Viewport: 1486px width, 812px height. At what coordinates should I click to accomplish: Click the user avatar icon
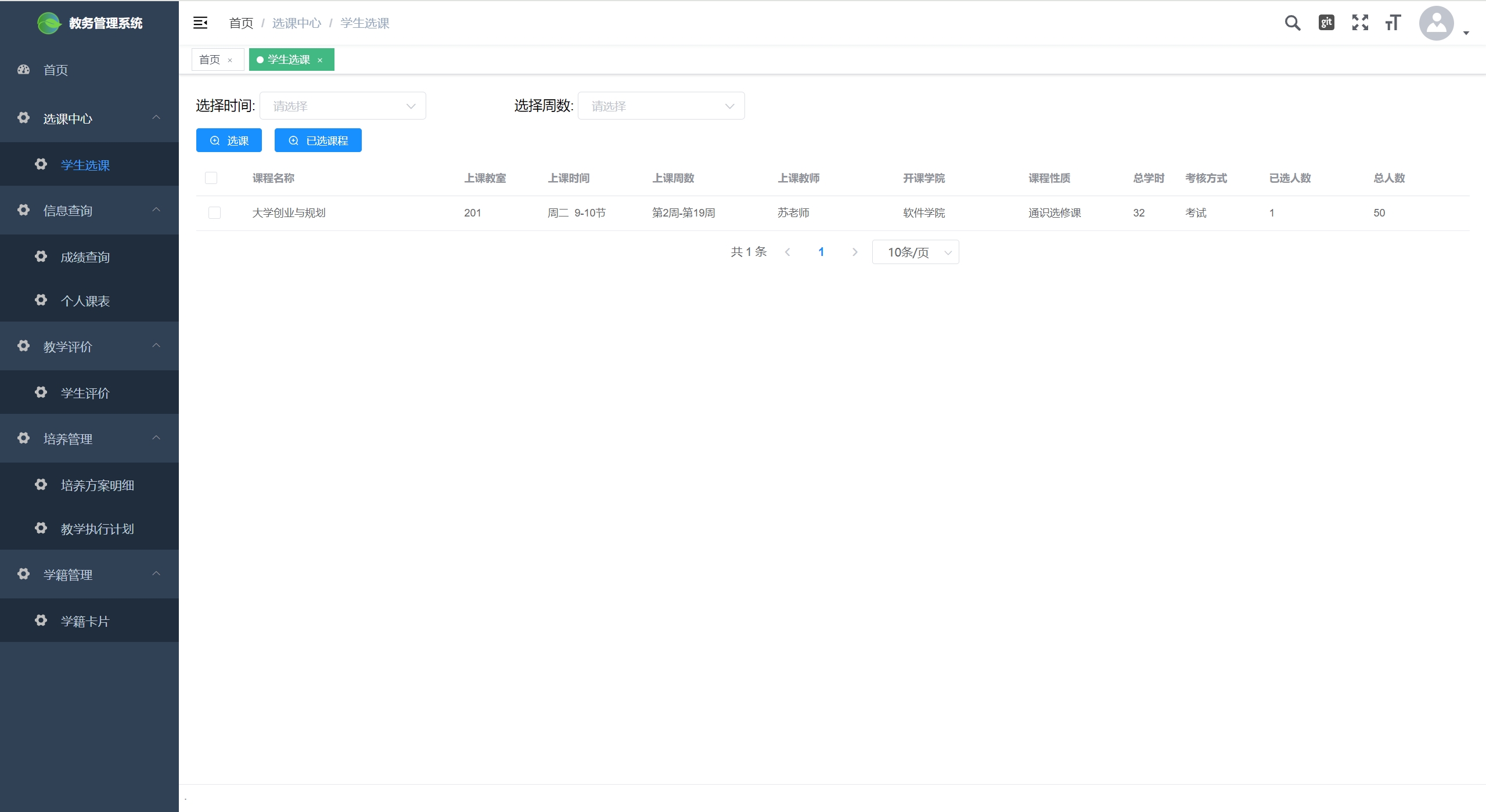[x=1436, y=23]
